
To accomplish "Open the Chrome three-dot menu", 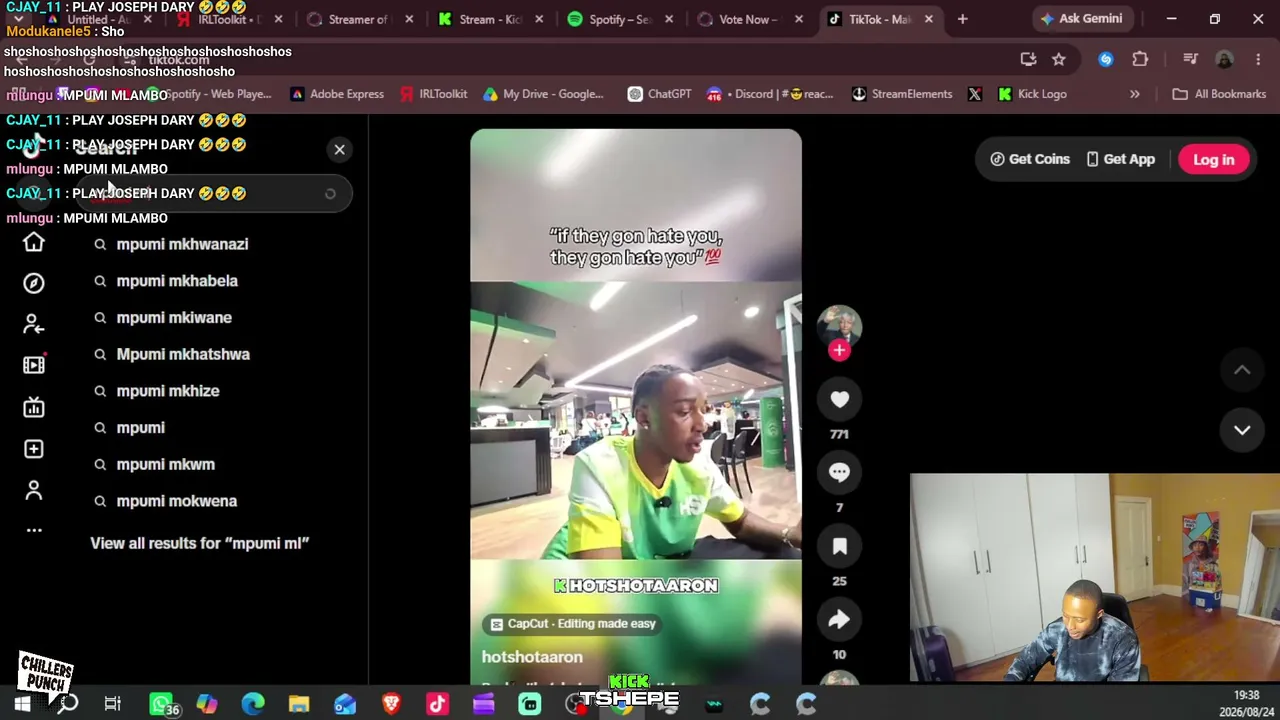I will pyautogui.click(x=1258, y=59).
